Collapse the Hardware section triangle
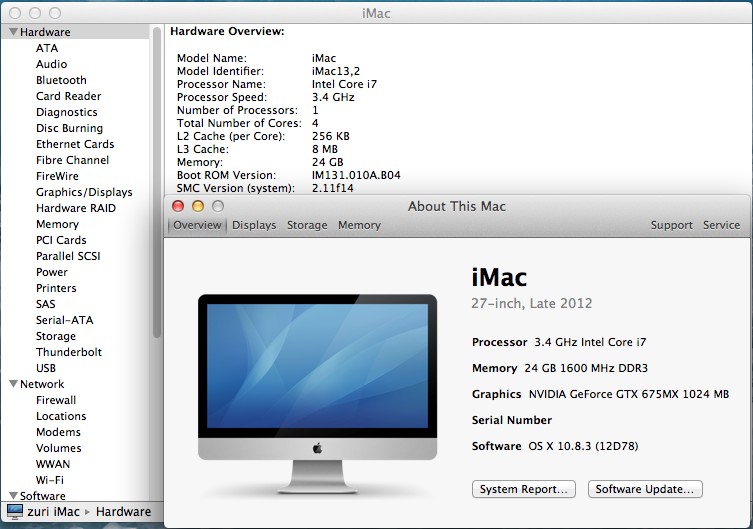Screen dimensions: 753x529 click(x=13, y=32)
